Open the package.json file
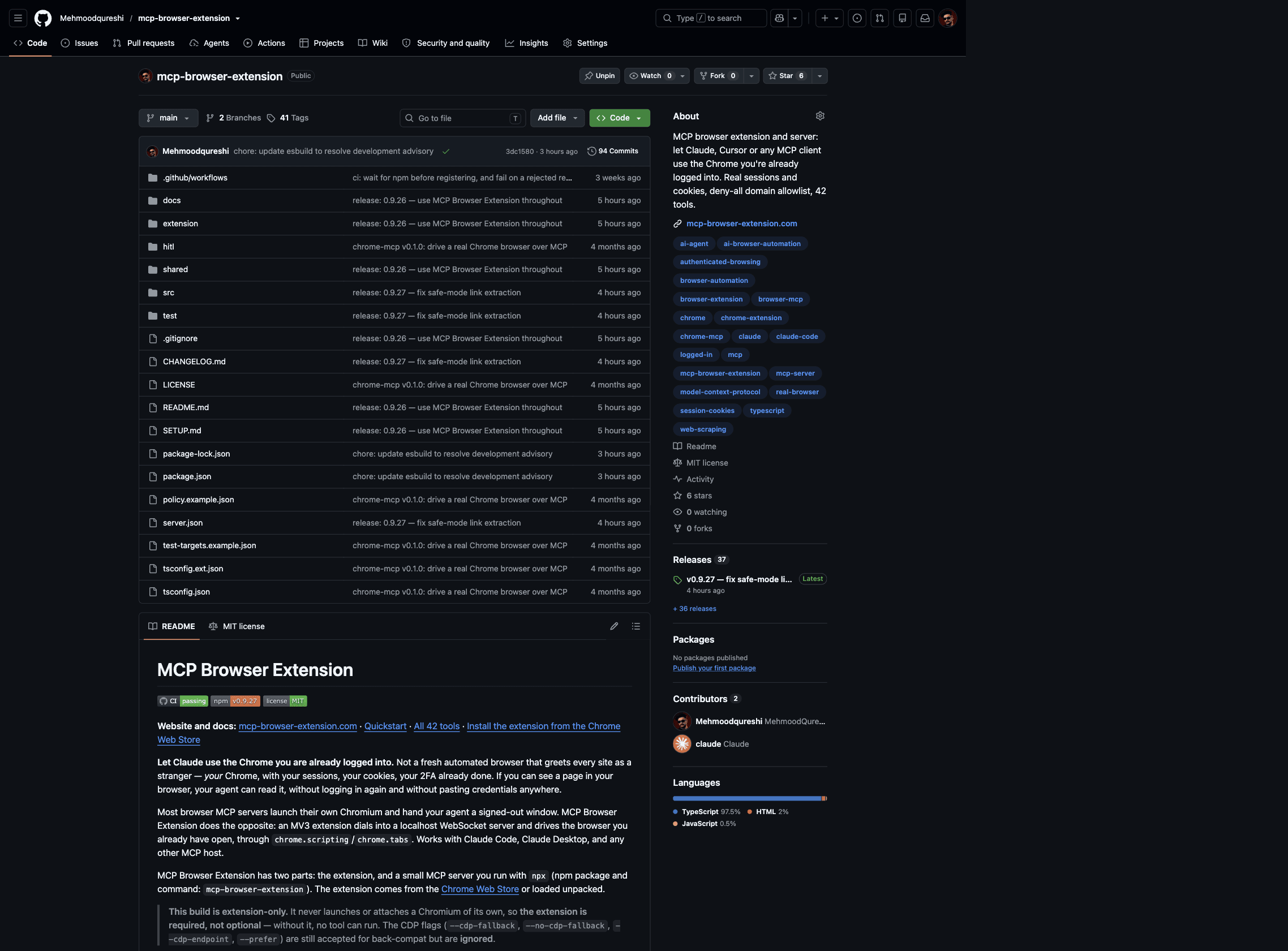The image size is (1288, 951). click(187, 476)
